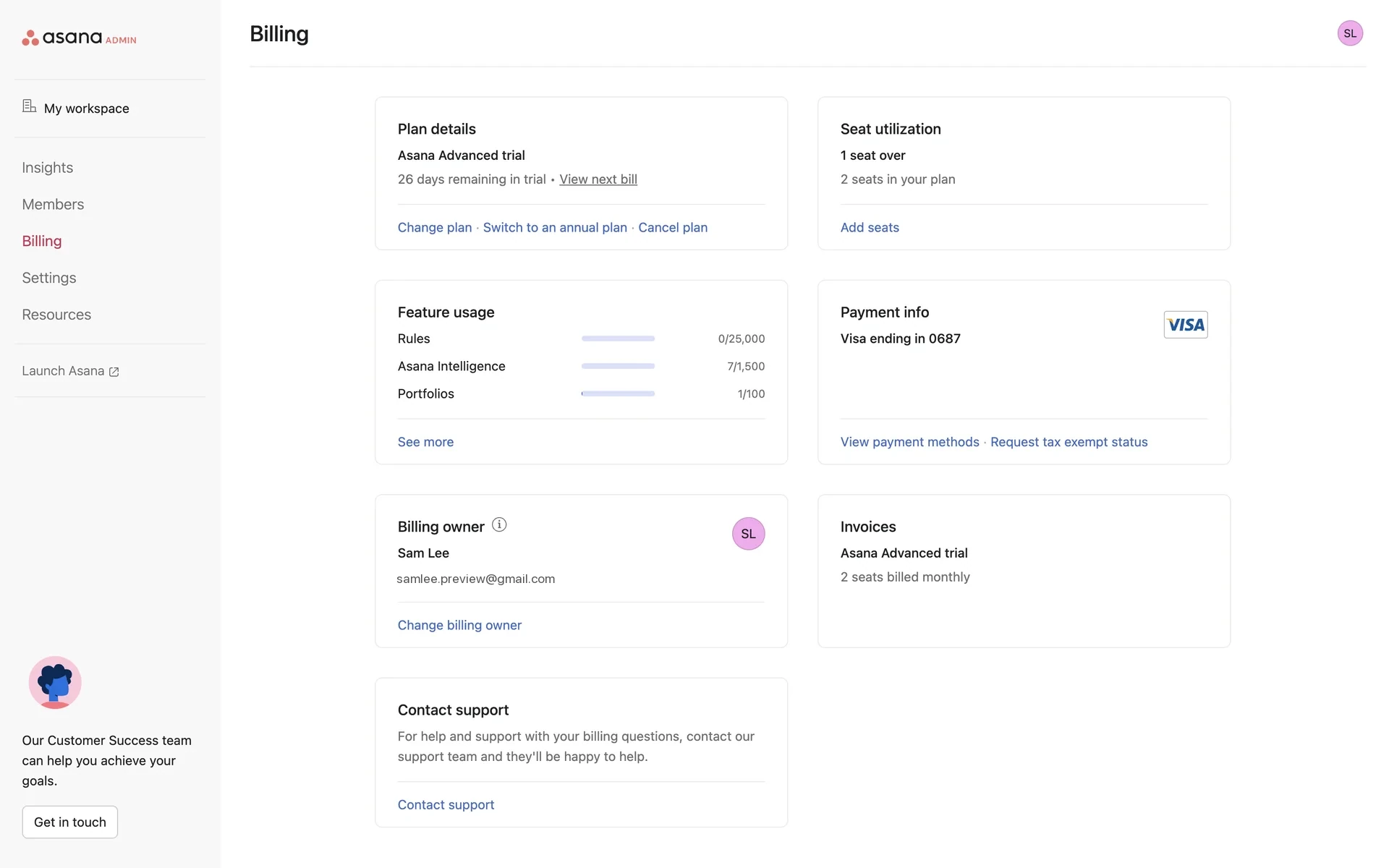Screen dimensions: 1389x868
Task: Click the Billing page heading
Action: point(279,34)
